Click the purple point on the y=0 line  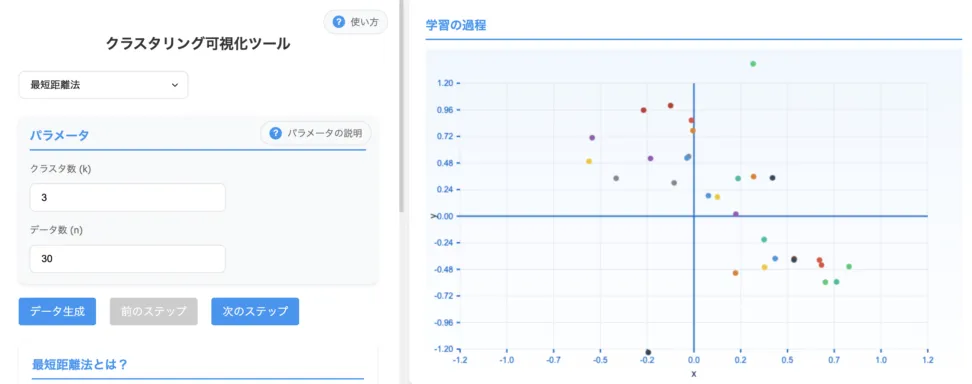736,214
